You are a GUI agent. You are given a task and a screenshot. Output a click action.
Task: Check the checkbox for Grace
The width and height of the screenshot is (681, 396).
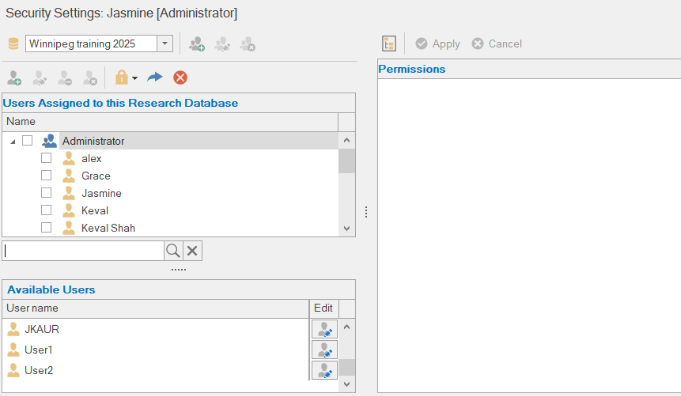(x=46, y=175)
